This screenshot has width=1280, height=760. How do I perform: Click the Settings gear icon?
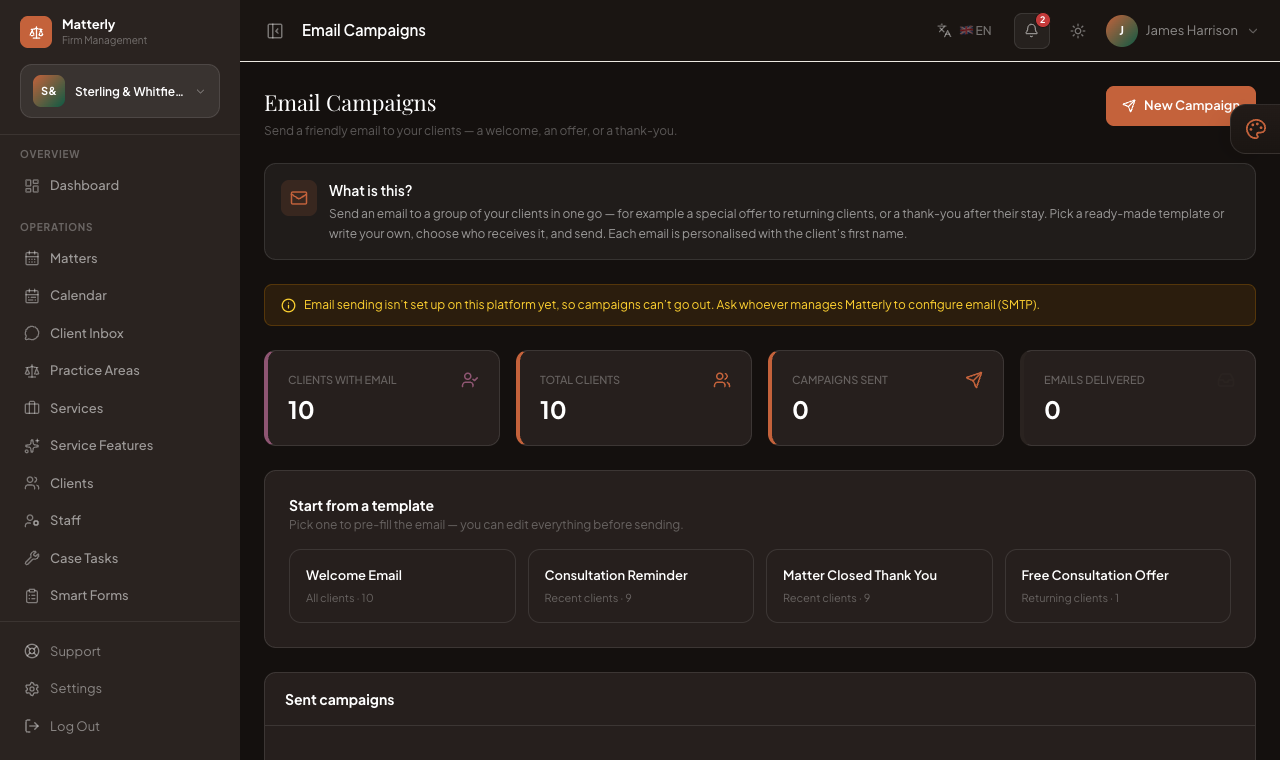point(32,689)
